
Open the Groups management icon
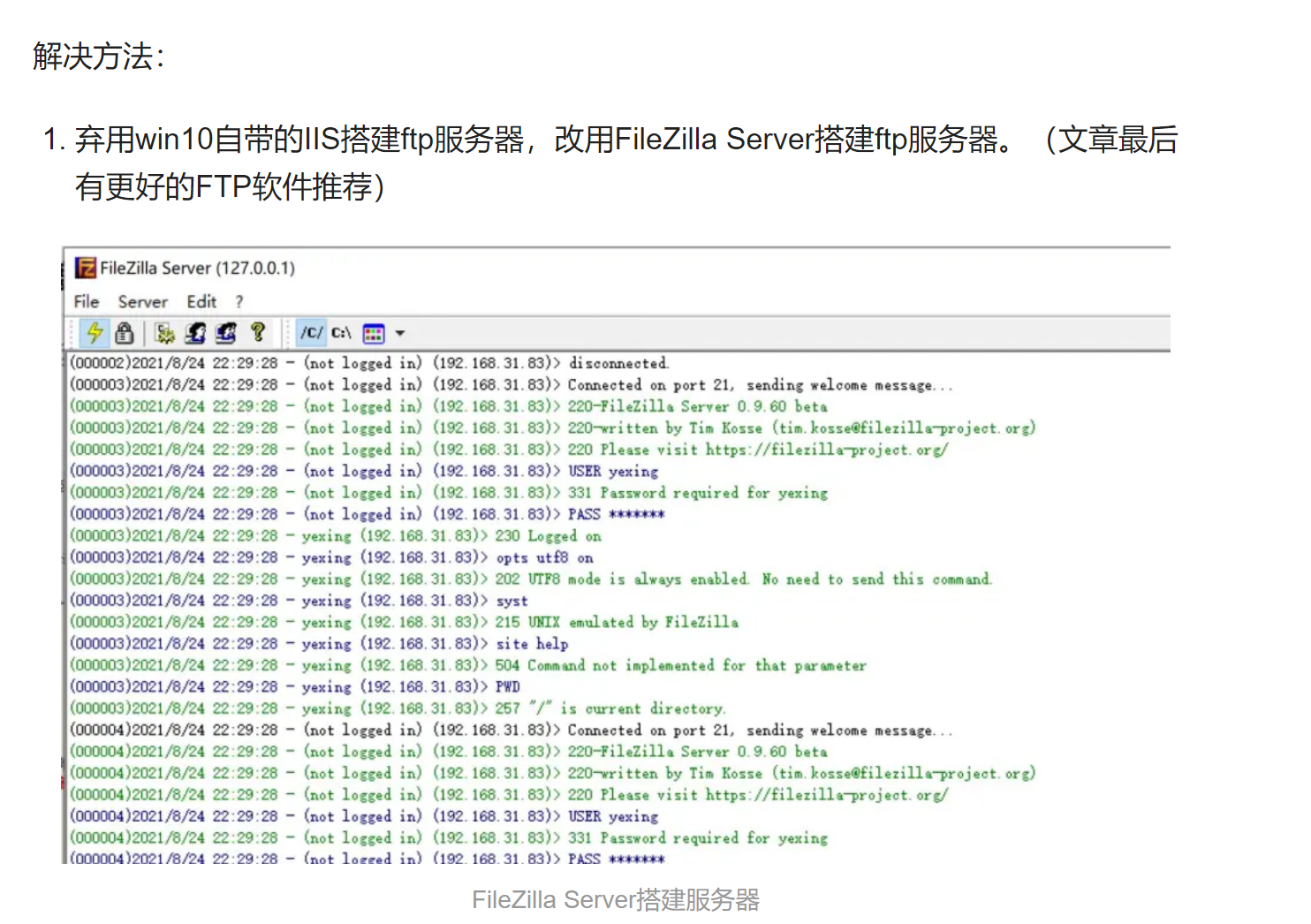coord(226,333)
